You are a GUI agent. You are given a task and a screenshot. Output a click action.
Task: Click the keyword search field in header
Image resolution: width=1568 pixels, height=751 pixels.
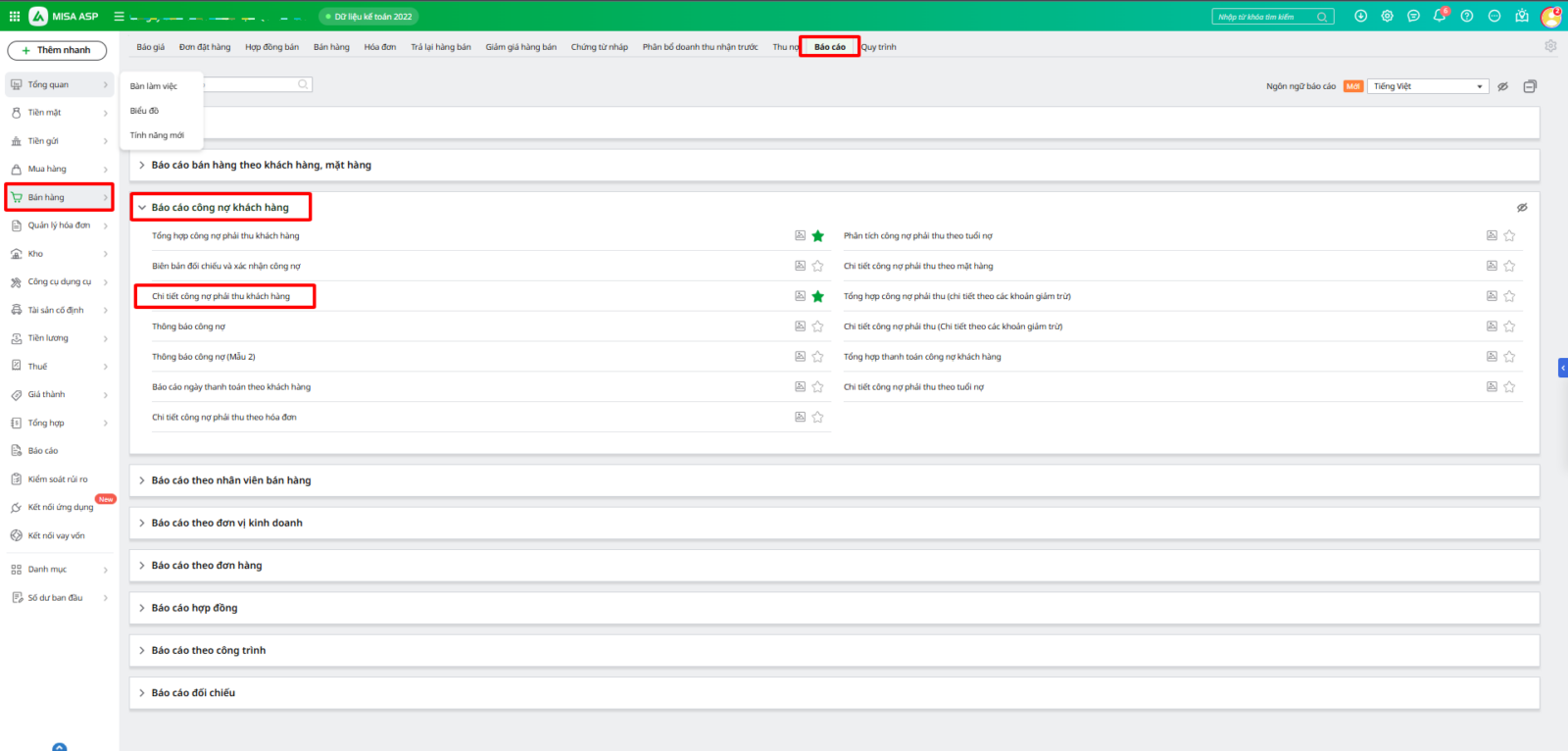(x=1266, y=17)
